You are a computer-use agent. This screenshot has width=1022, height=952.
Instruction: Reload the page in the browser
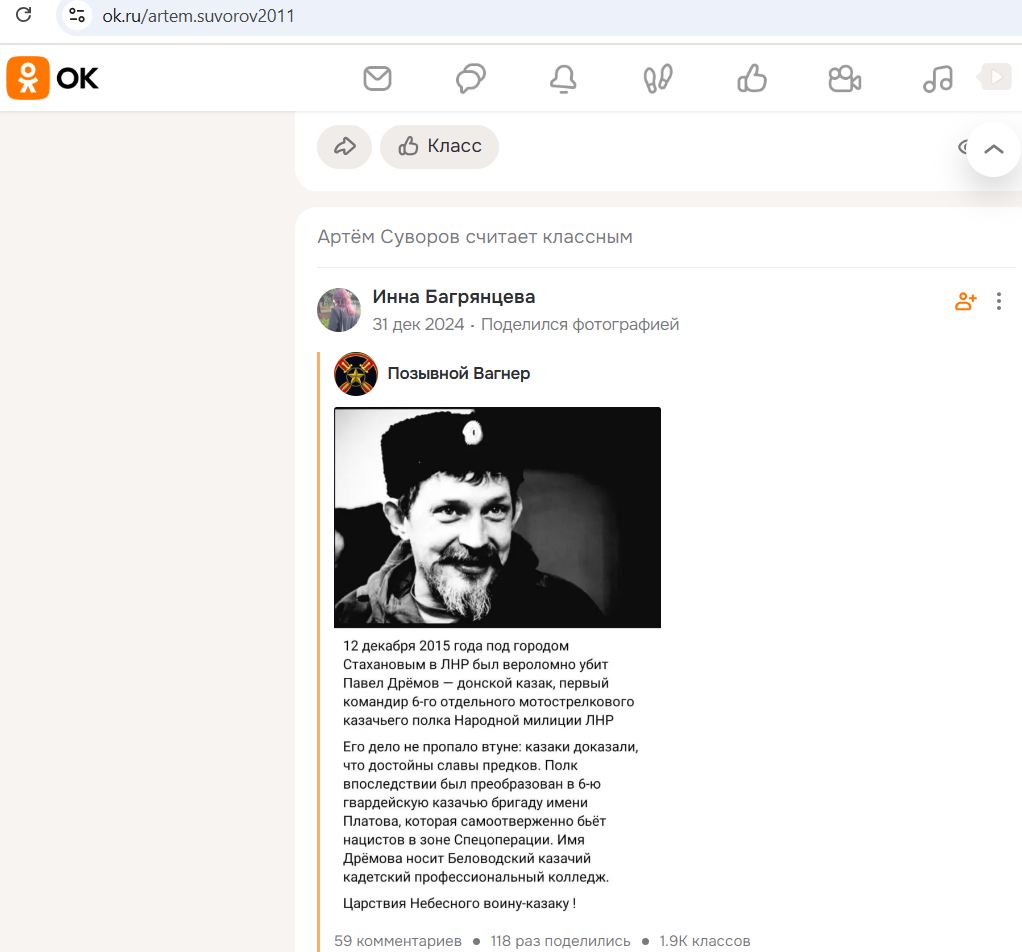23,15
